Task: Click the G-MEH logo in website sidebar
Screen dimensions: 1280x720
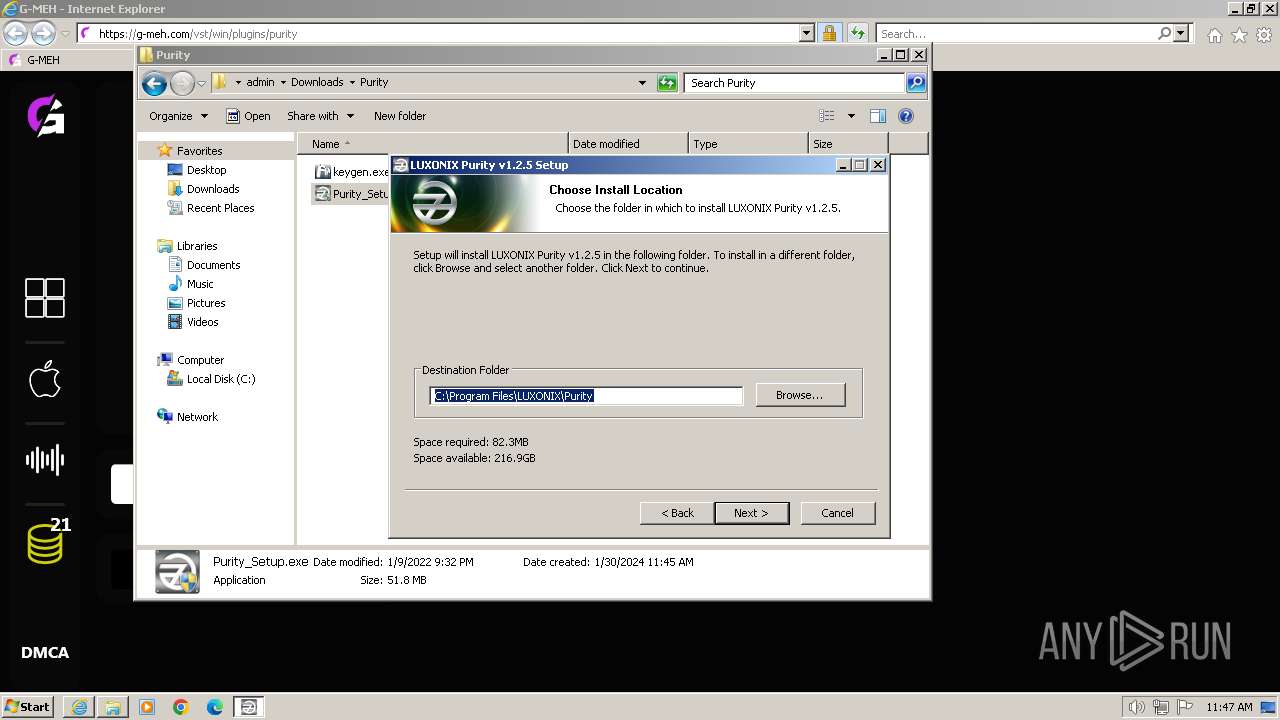Action: pyautogui.click(x=45, y=115)
